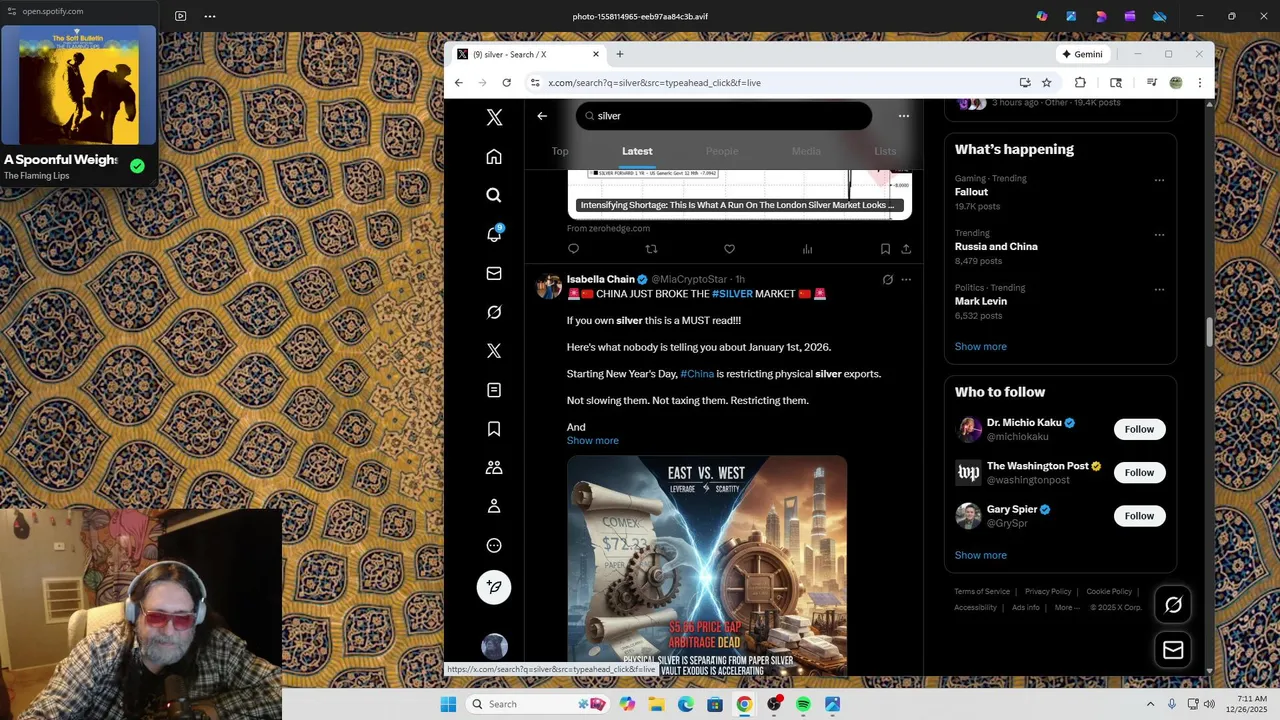Show hidden system tray icons chevron
This screenshot has height=720, width=1280.
(x=1150, y=704)
